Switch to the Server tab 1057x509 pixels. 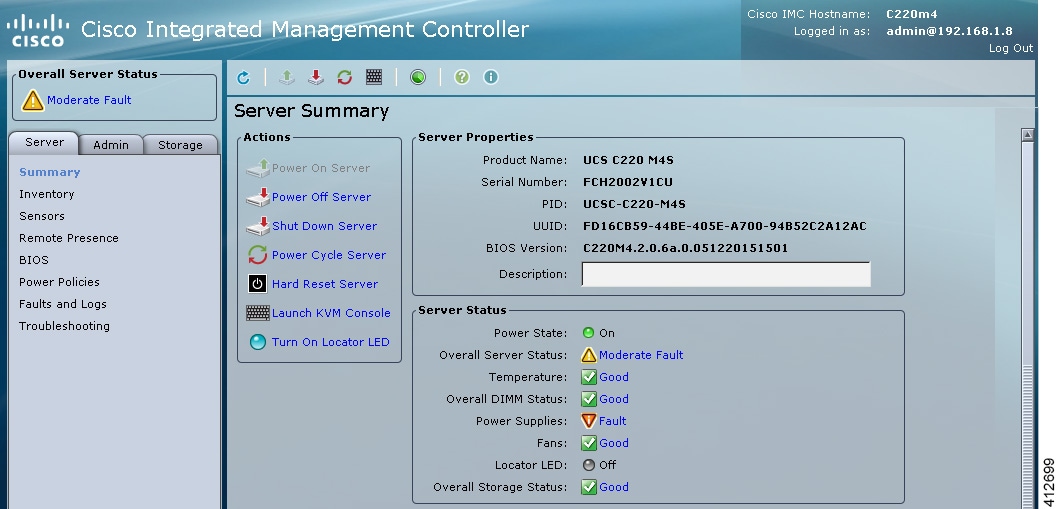click(44, 143)
